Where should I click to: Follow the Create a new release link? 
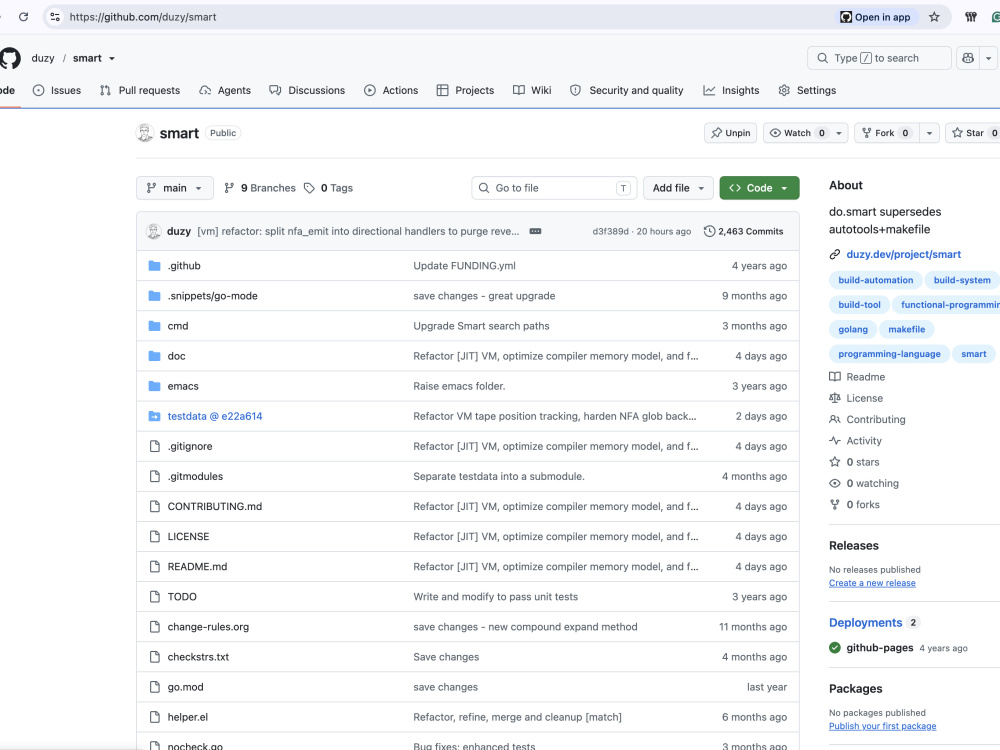point(872,583)
